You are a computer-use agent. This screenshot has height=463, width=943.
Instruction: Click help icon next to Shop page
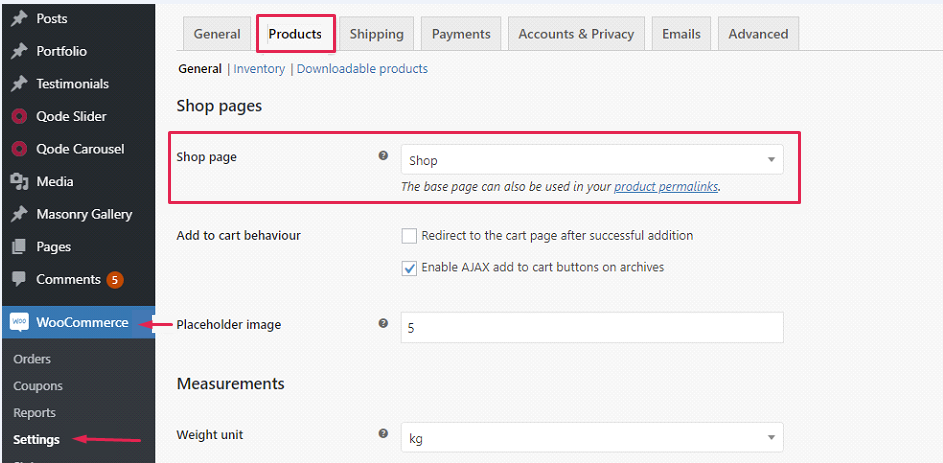point(383,156)
